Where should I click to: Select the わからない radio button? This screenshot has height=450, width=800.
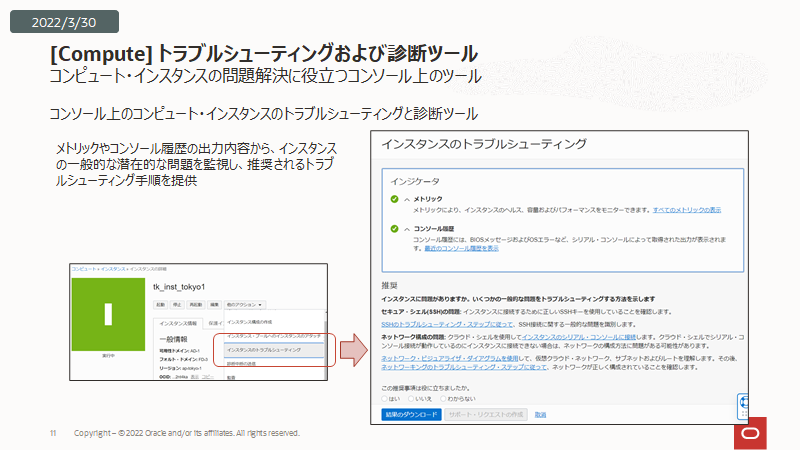pos(443,398)
